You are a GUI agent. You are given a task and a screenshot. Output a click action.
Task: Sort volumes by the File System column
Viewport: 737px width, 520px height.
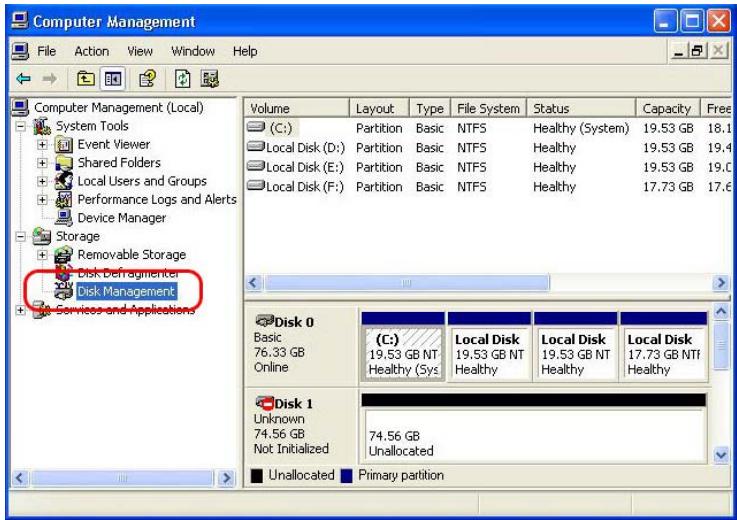pyautogui.click(x=487, y=108)
